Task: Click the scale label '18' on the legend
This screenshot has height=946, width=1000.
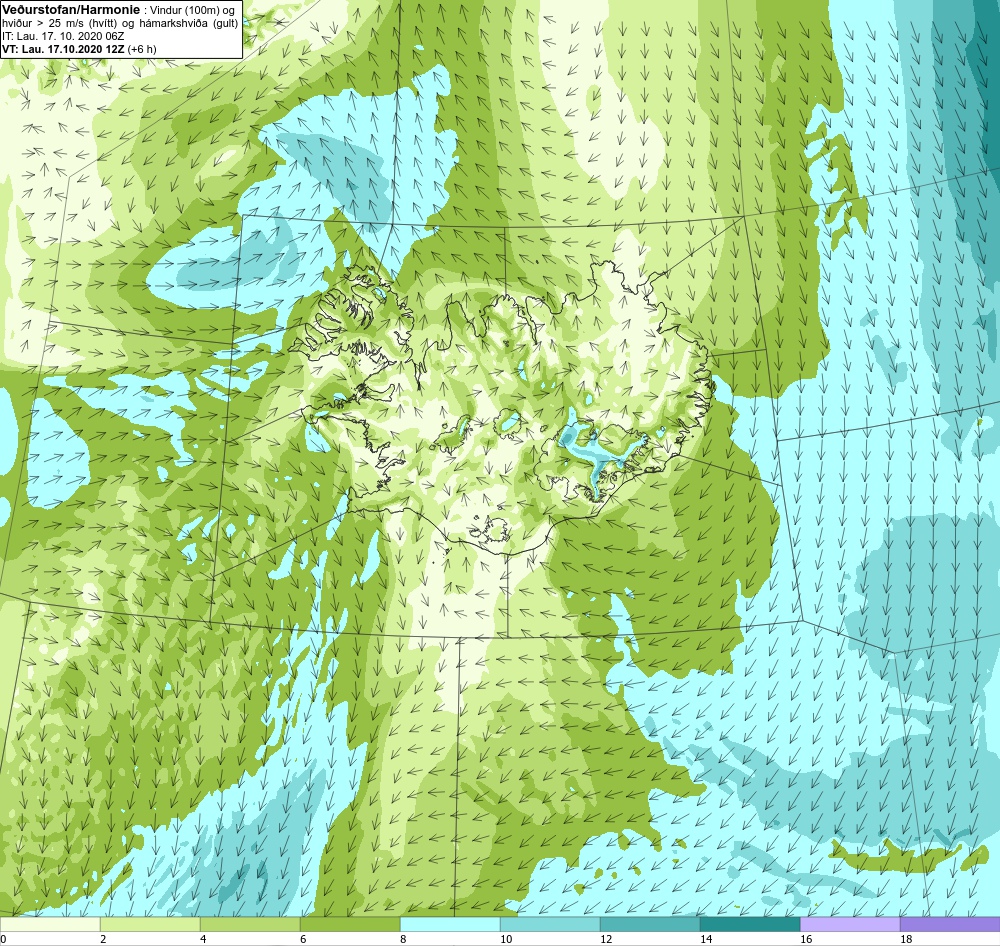Action: click(905, 939)
